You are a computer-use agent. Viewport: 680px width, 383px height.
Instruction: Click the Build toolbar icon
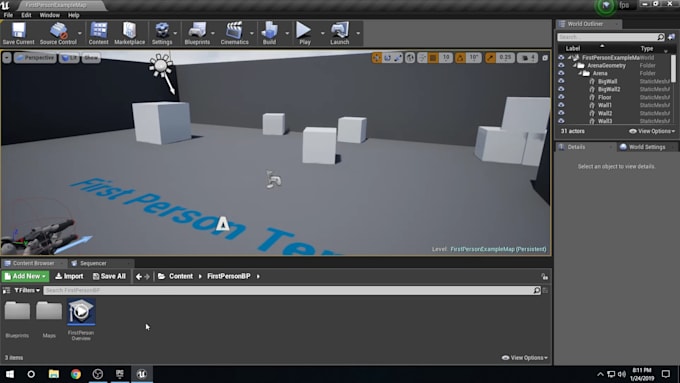click(x=269, y=33)
